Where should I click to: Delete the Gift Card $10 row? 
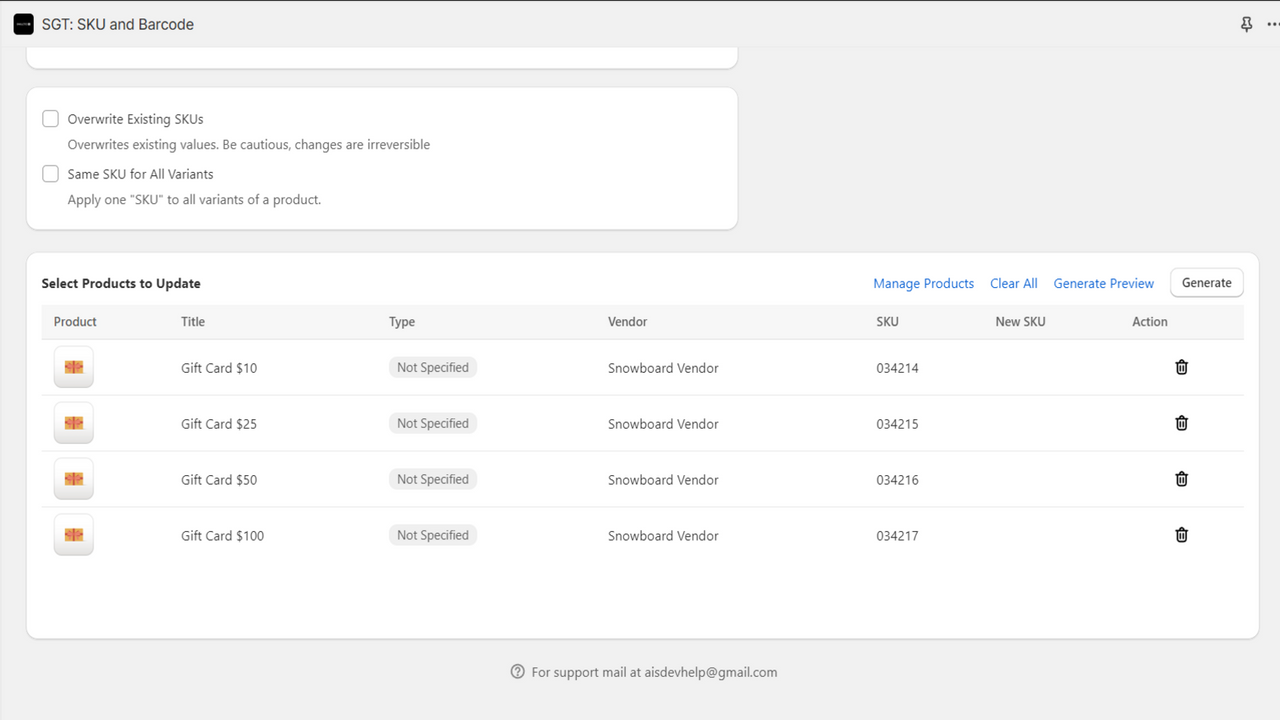pos(1181,367)
